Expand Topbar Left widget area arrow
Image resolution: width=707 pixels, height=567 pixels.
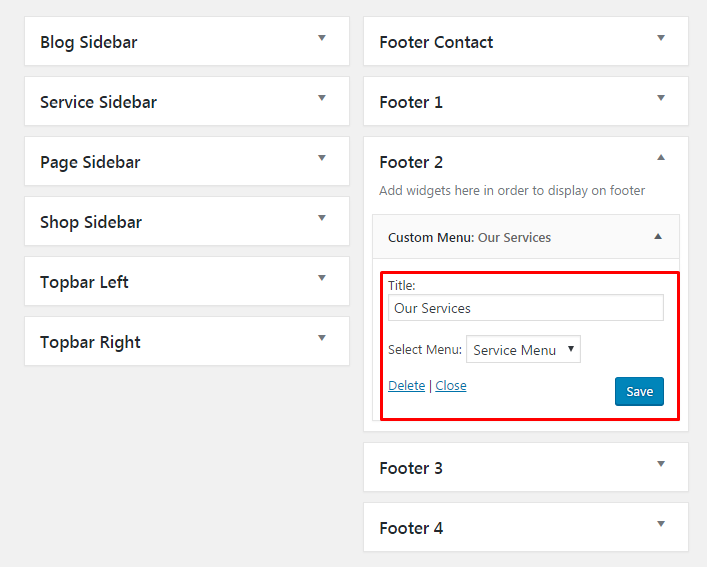click(x=322, y=278)
